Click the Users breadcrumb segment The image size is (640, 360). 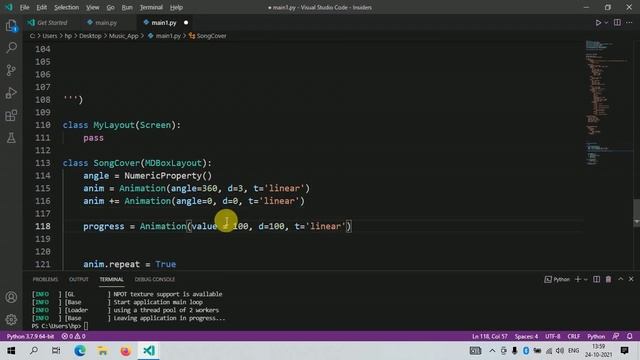point(50,36)
